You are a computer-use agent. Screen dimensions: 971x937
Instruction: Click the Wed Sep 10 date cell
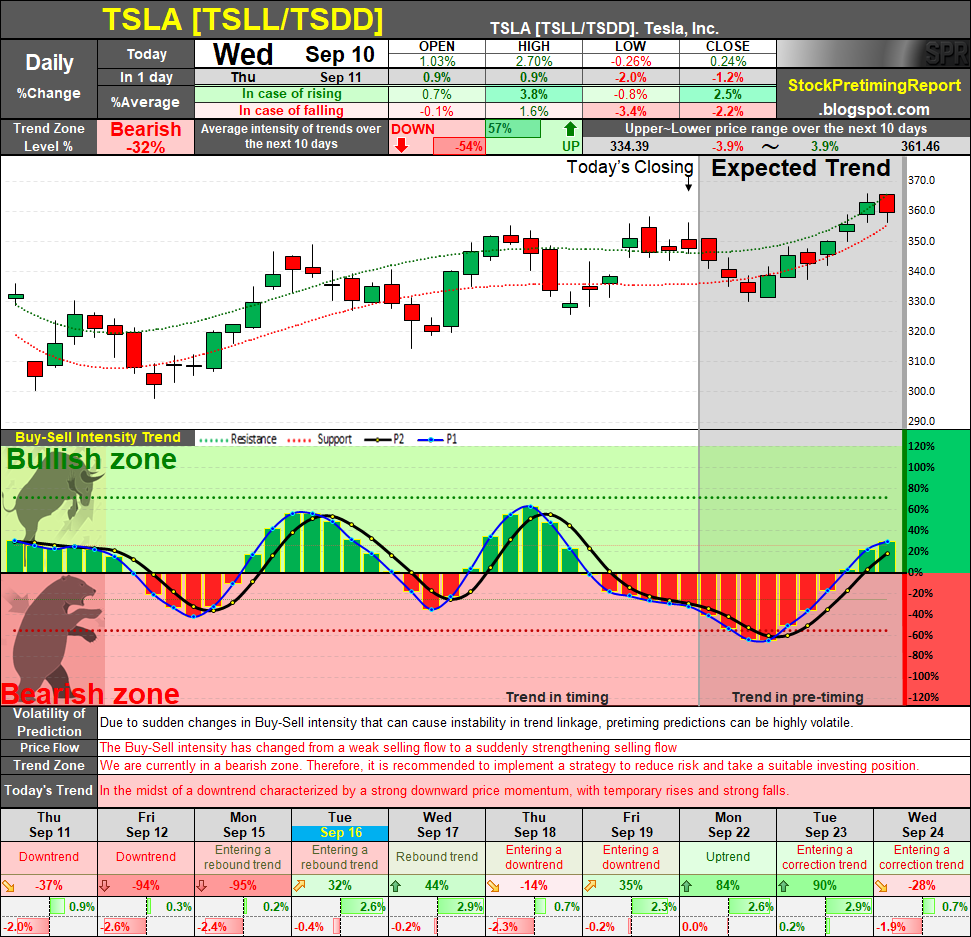(x=292, y=54)
